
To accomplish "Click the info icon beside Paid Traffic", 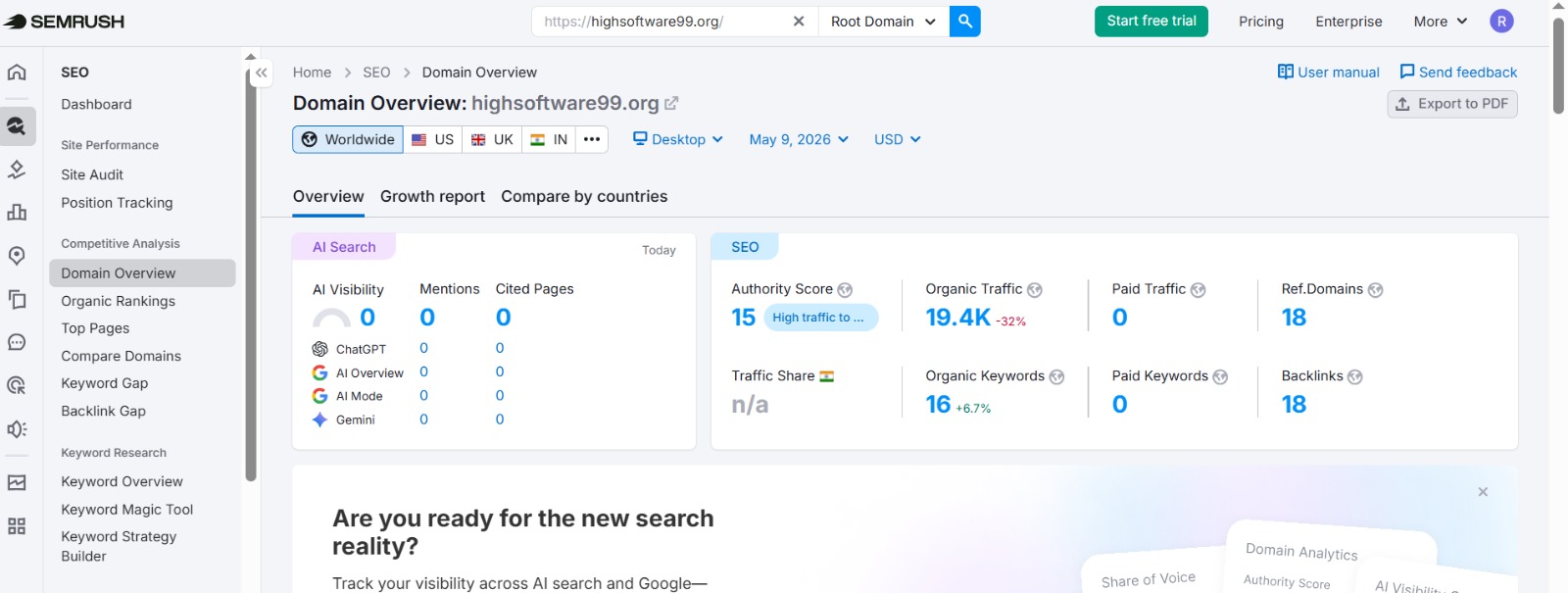I will click(1198, 290).
